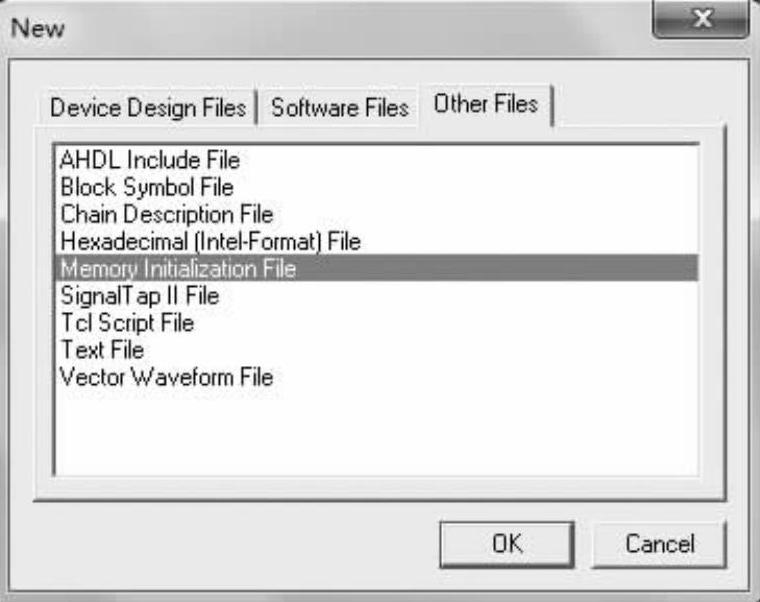
Task: Choose Block Symbol File
Action: point(147,187)
